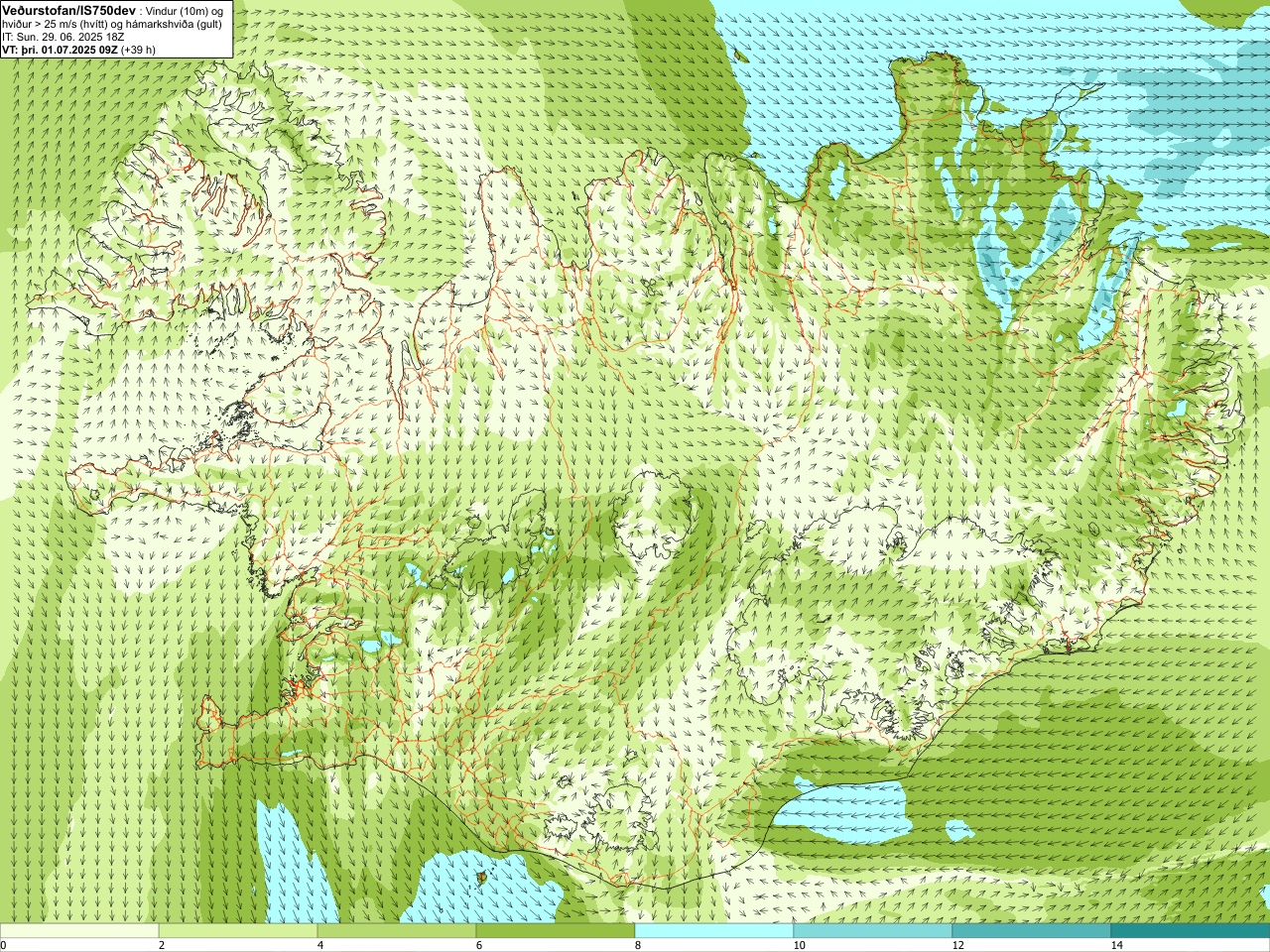
Task: Select the darkest teal segment above 14 m/s
Action: 1191,931
